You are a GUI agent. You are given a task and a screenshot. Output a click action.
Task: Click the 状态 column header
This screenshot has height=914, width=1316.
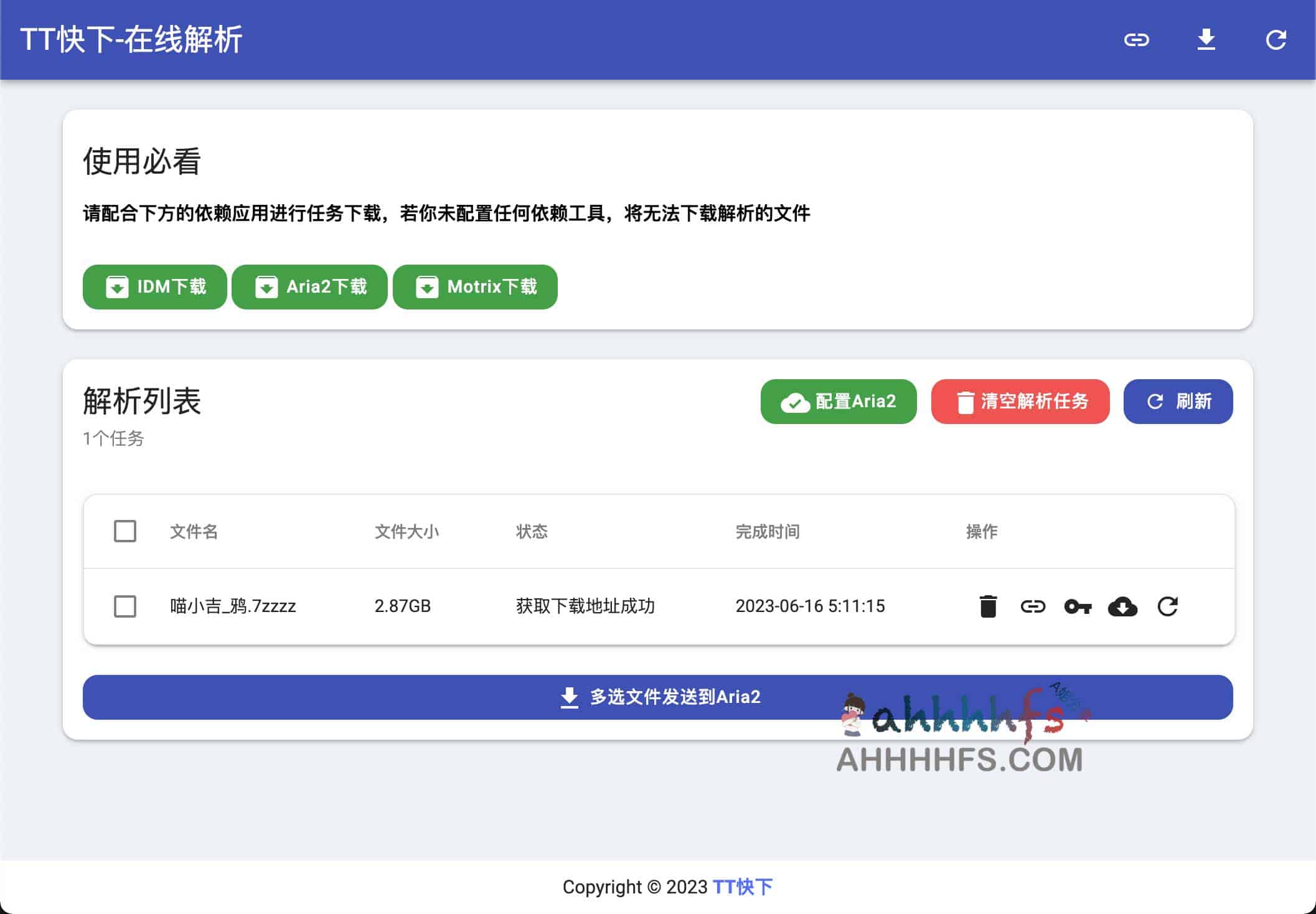pyautogui.click(x=530, y=531)
